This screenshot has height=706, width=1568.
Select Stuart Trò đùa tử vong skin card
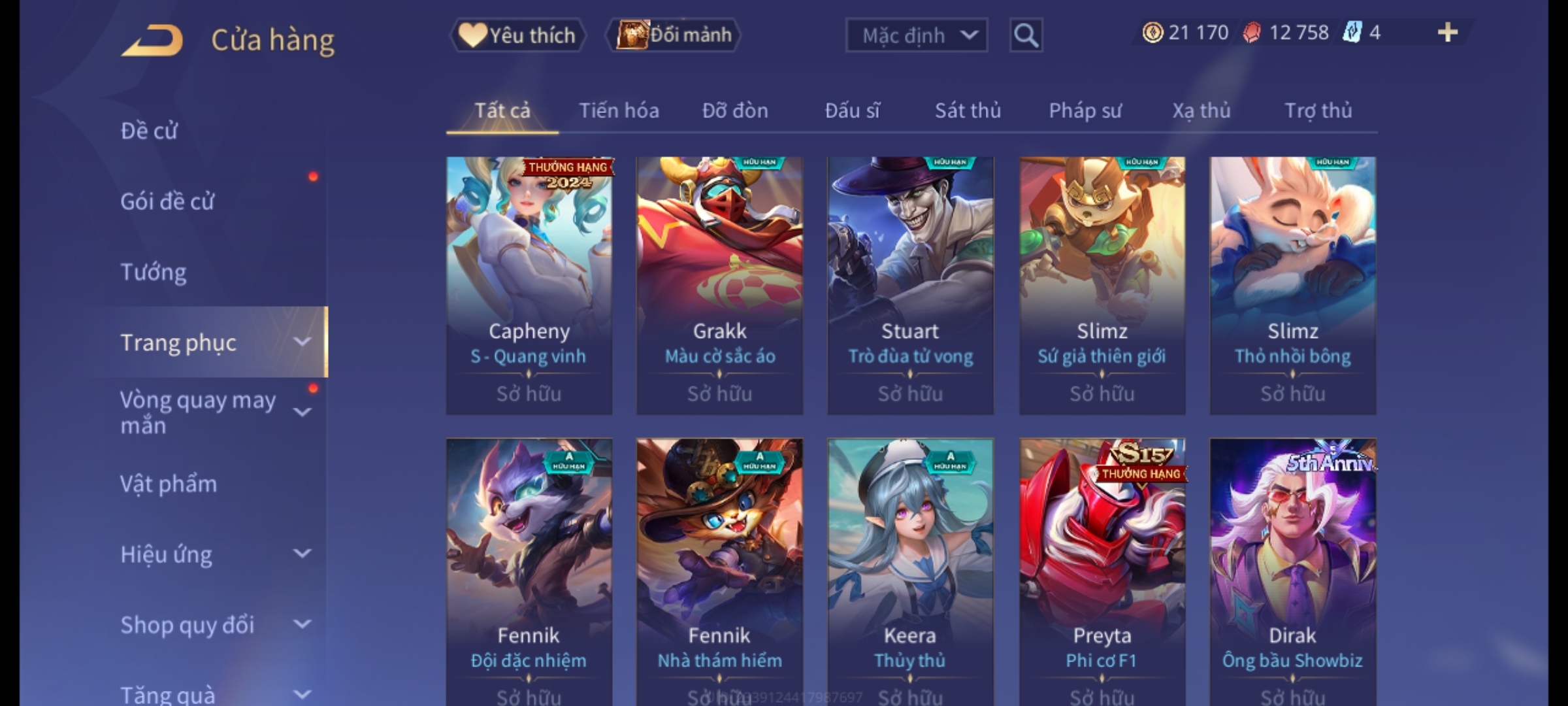click(x=910, y=286)
